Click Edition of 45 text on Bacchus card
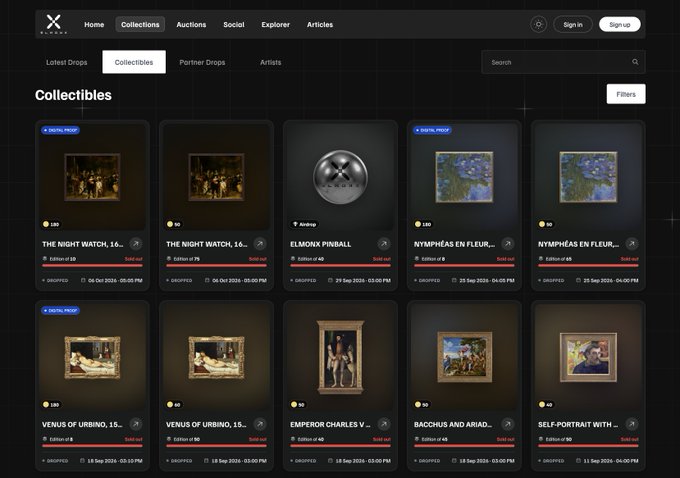 (x=435, y=439)
